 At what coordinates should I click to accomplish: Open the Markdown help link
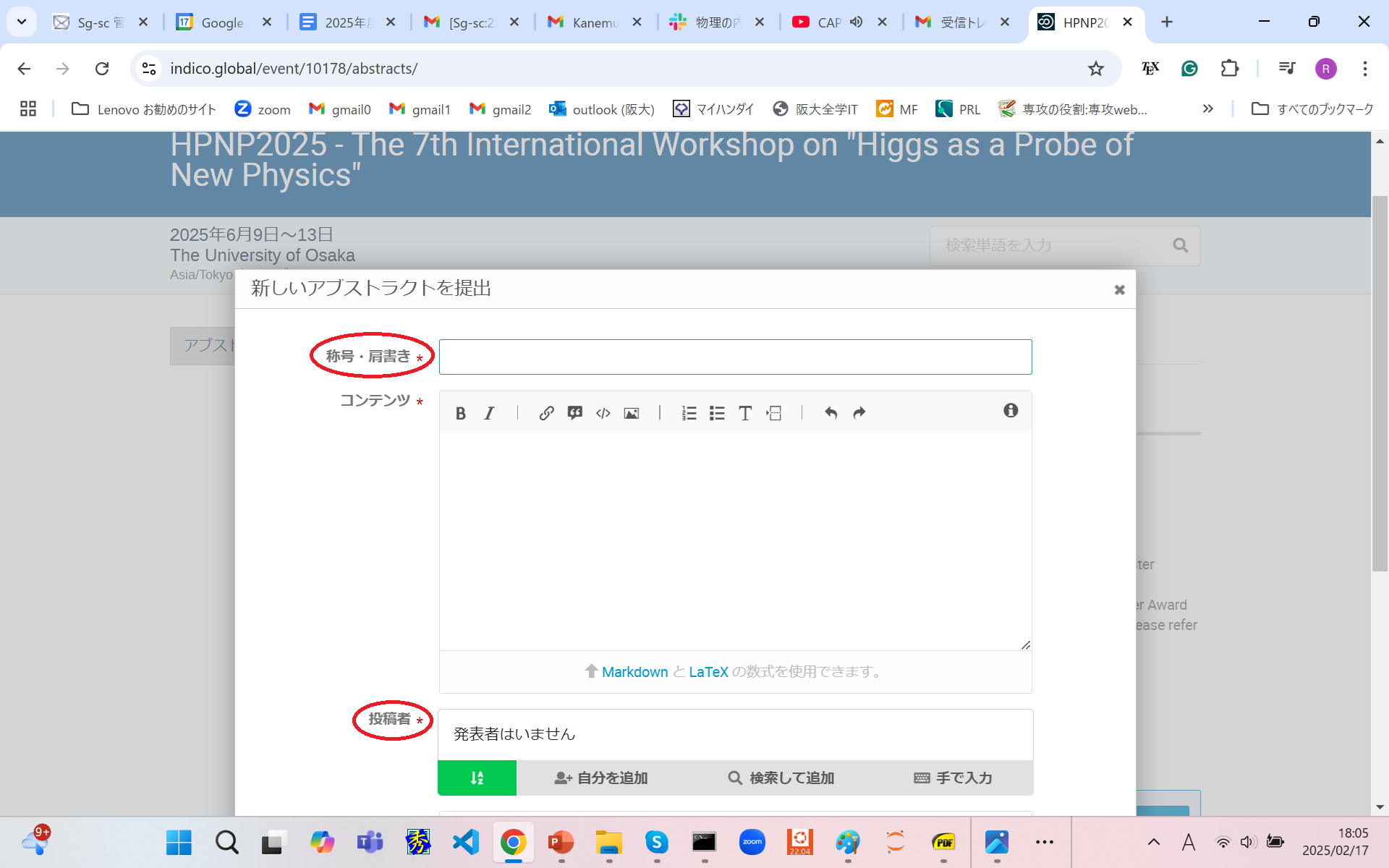(x=634, y=672)
